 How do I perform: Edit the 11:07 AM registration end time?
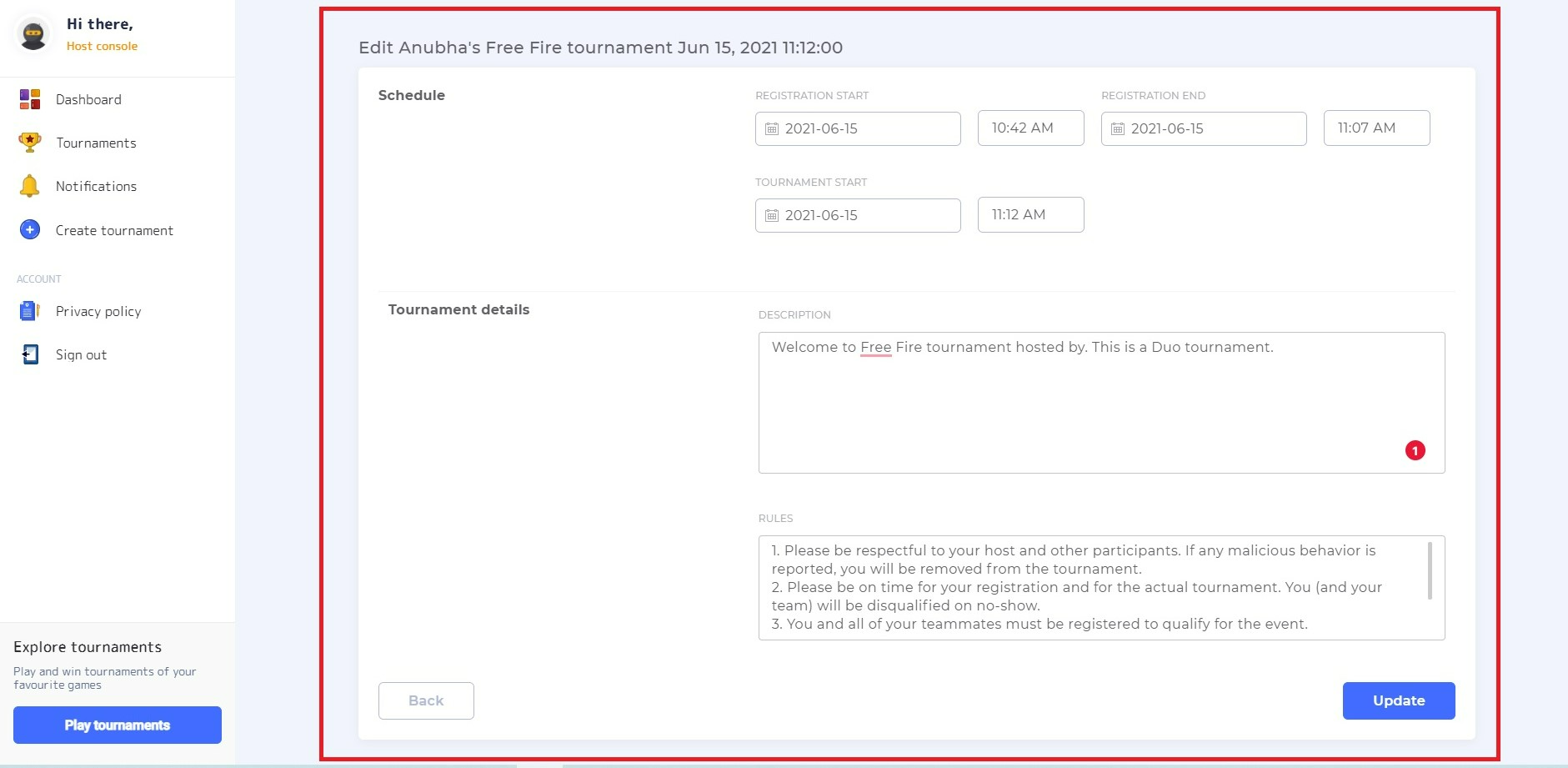[1377, 128]
